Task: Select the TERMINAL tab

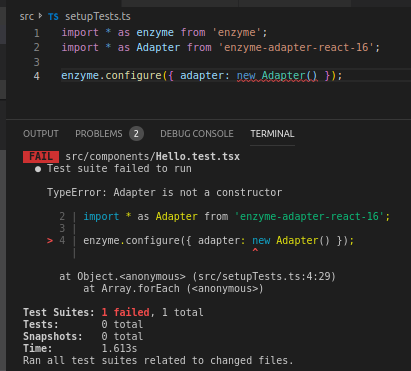Action: (272, 134)
